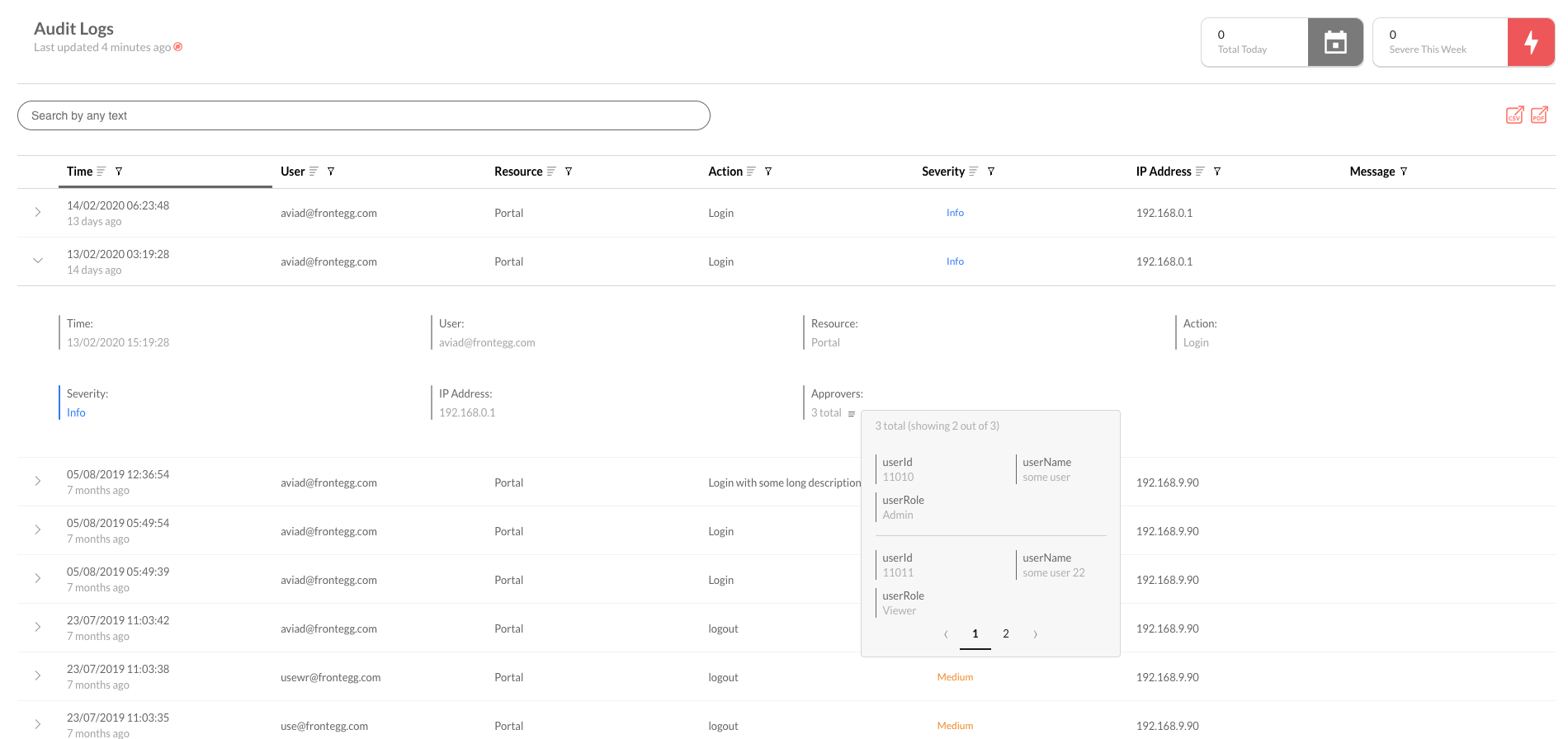Click the 192.168.0.1 IP in the 14/02/2020 row

tap(1164, 213)
